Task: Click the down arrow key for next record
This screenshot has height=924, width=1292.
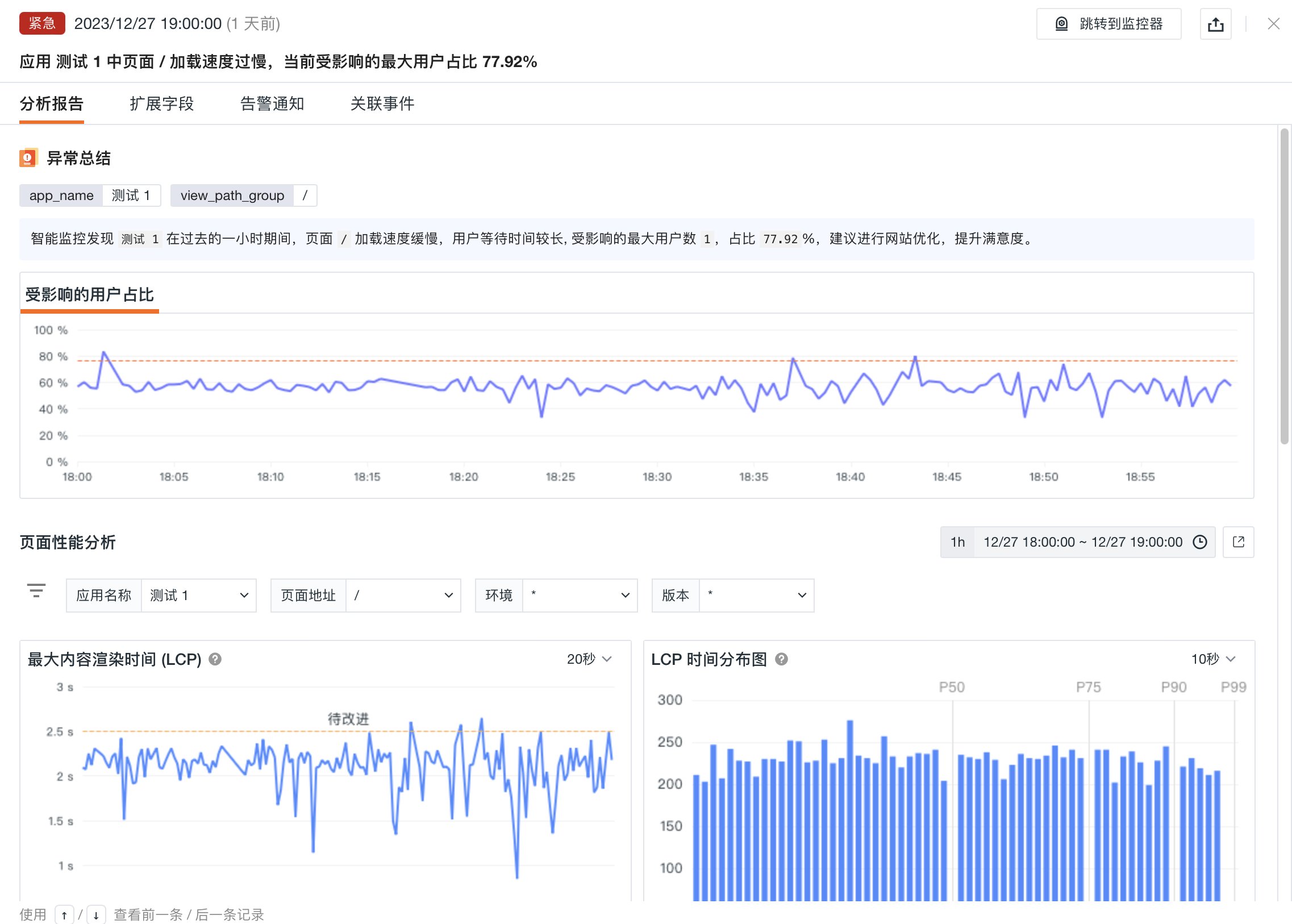Action: (96, 914)
